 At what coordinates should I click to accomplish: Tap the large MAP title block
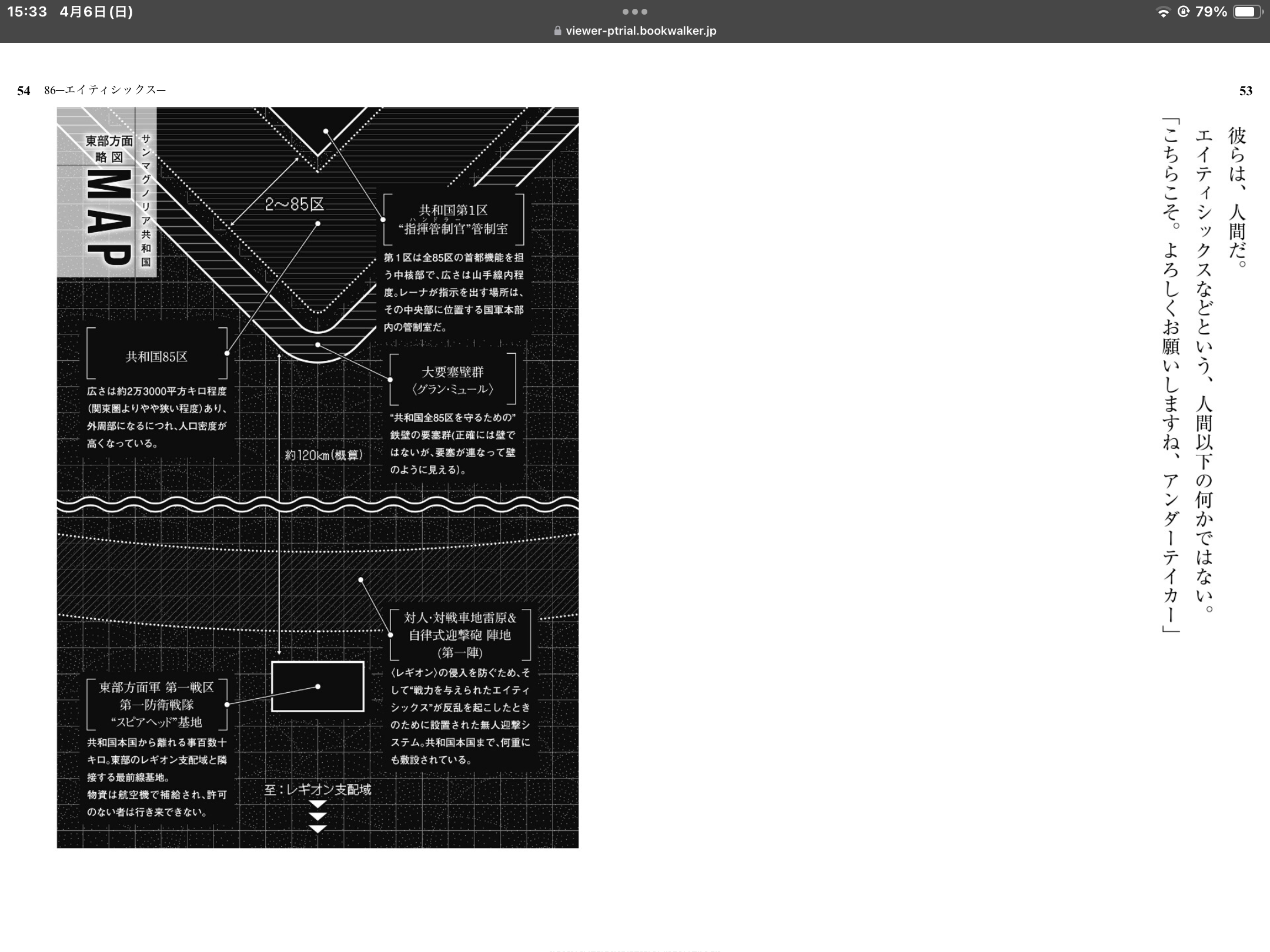(109, 217)
